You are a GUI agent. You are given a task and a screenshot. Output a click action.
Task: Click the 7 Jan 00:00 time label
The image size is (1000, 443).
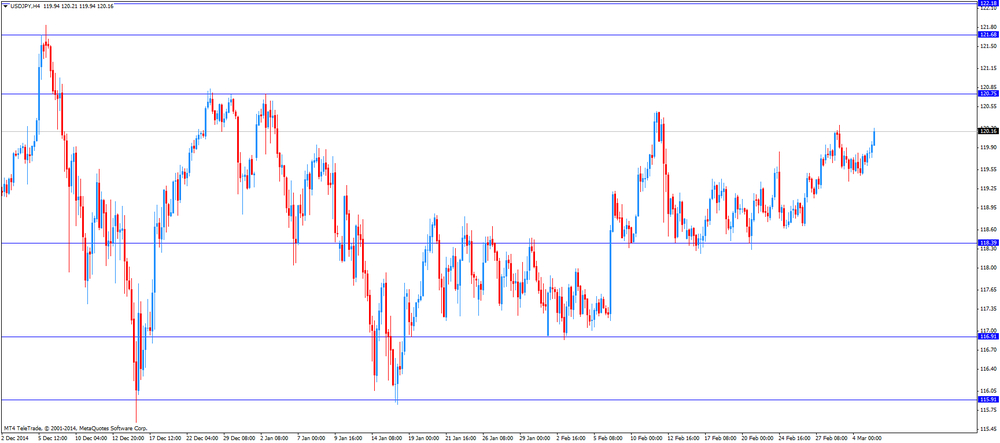[312, 439]
